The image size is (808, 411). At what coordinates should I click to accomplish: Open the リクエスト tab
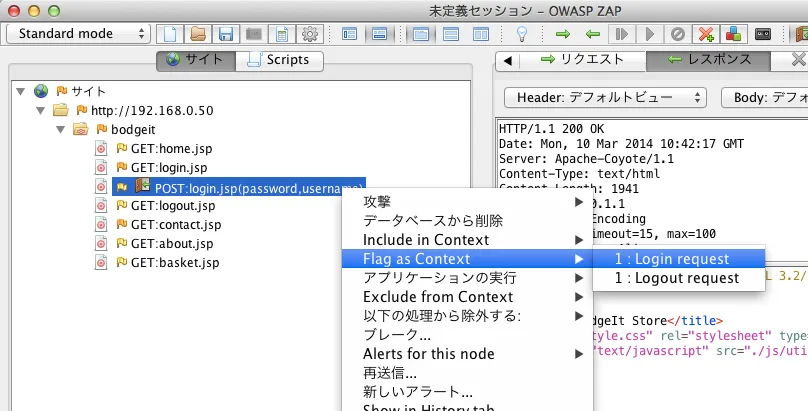tap(582, 60)
